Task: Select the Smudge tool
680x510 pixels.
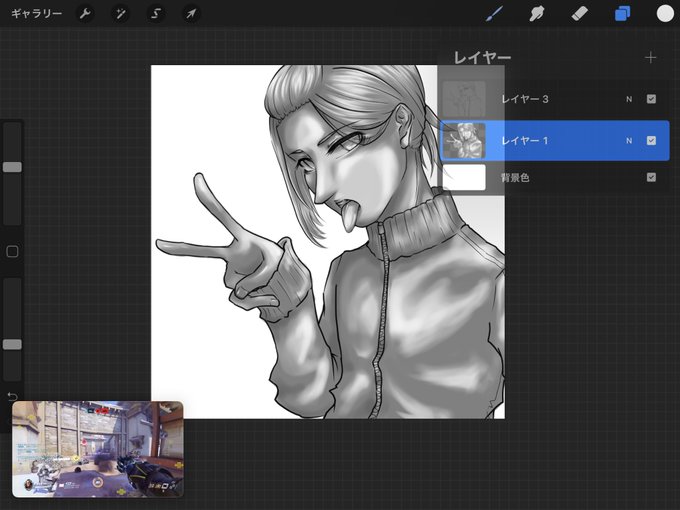Action: (537, 14)
